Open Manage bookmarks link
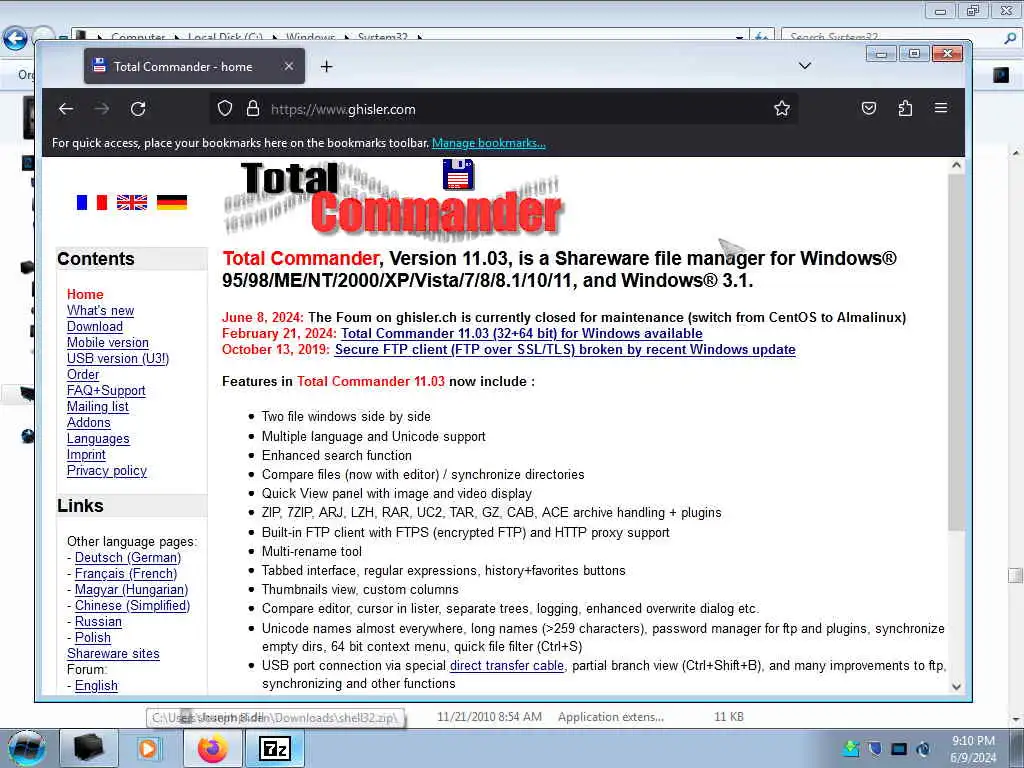This screenshot has height=768, width=1024. (x=488, y=143)
